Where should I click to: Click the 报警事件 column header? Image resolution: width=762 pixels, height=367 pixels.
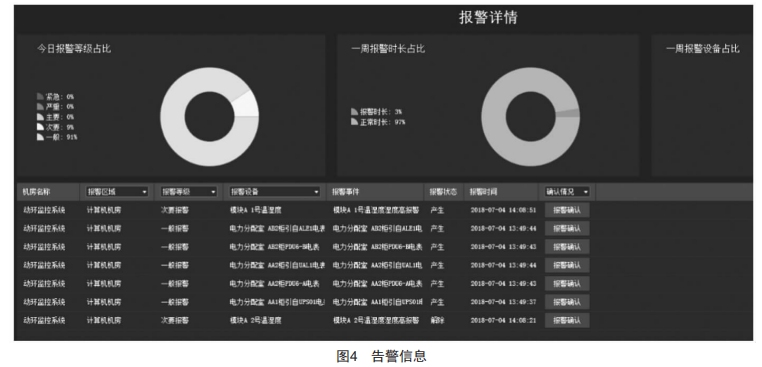click(346, 192)
